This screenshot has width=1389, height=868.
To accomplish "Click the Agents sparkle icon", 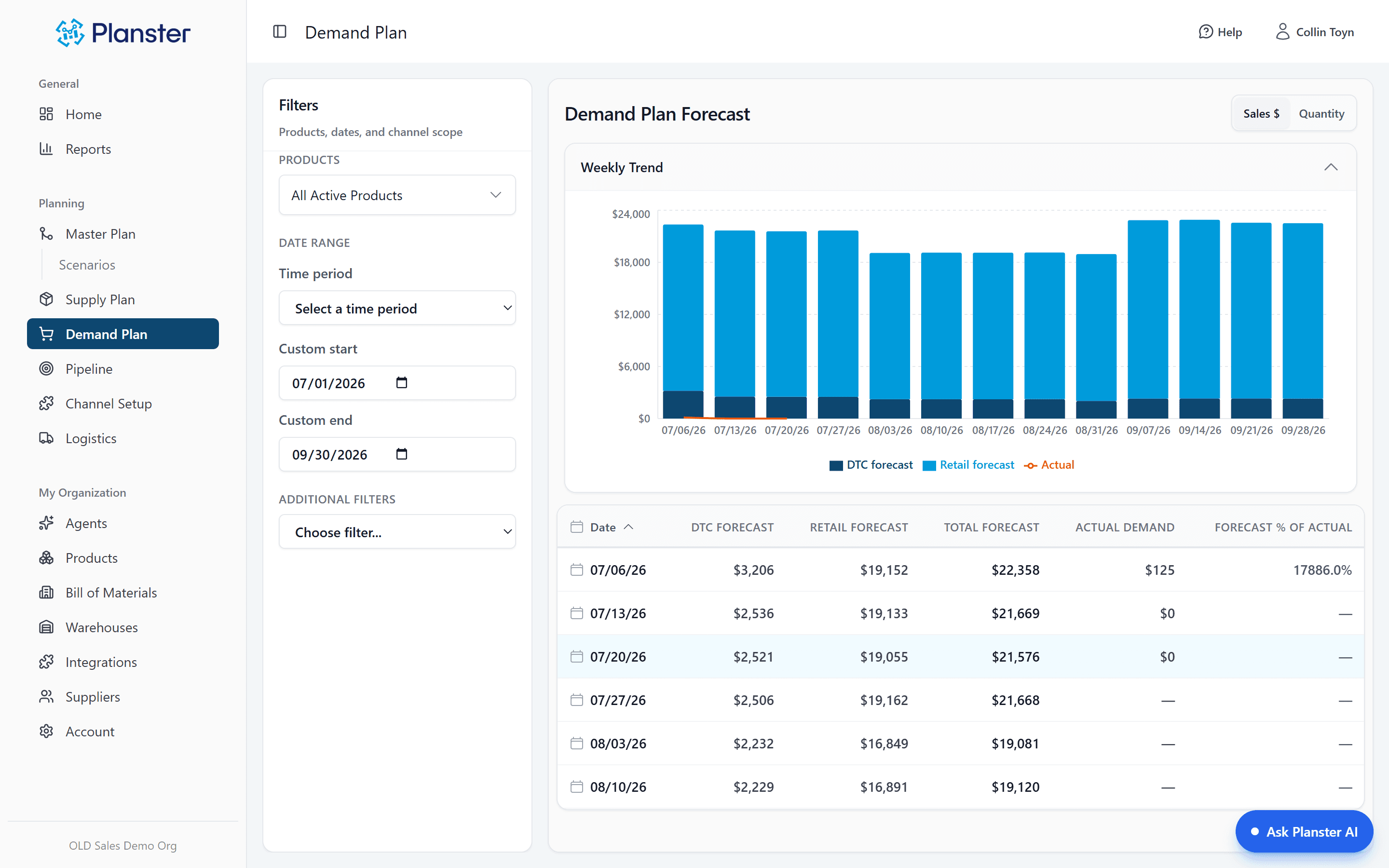I will point(46,523).
